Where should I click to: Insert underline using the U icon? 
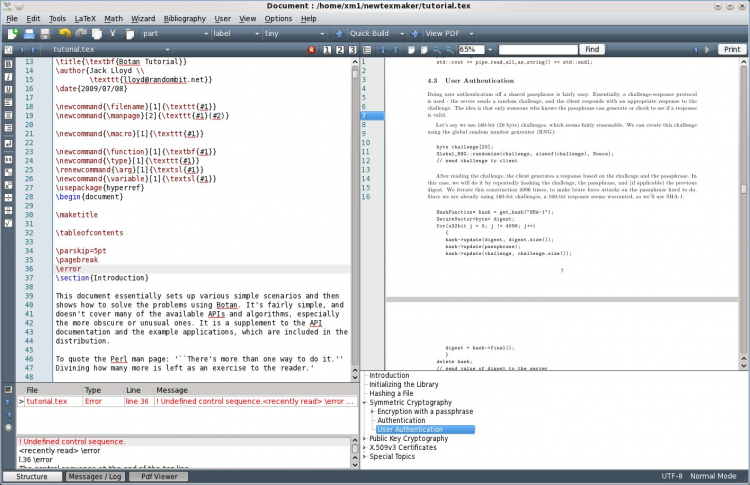[8, 89]
